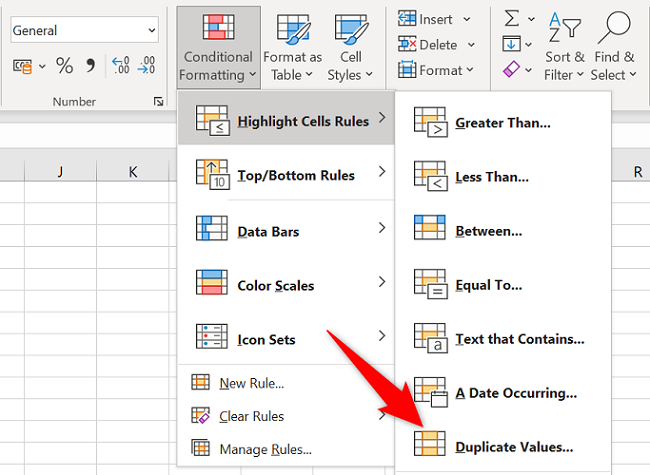Choose the Duplicate Values rule
This screenshot has height=475, width=650.
click(x=503, y=447)
